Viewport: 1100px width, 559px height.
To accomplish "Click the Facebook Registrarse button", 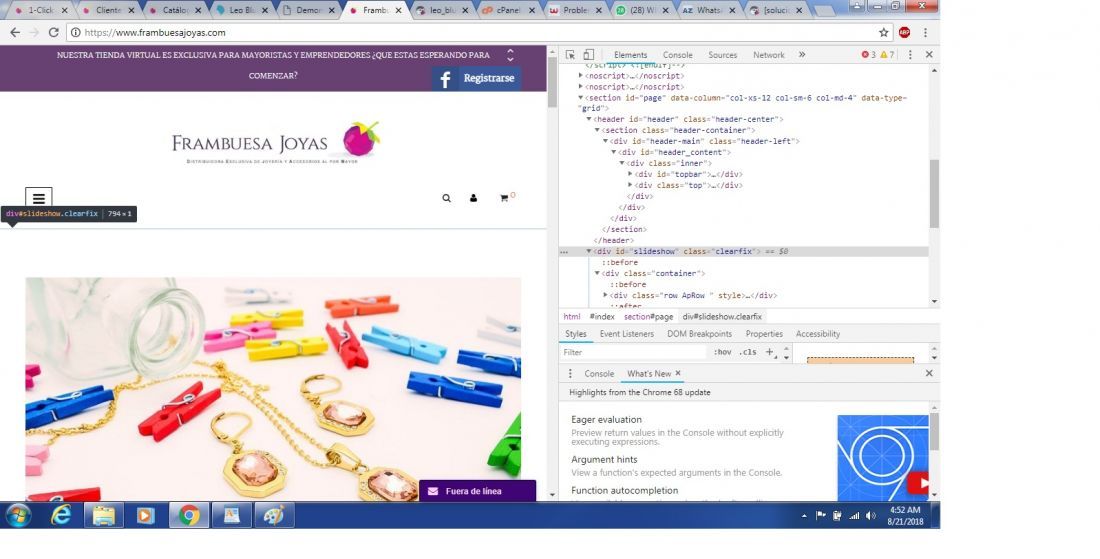I will click(476, 79).
